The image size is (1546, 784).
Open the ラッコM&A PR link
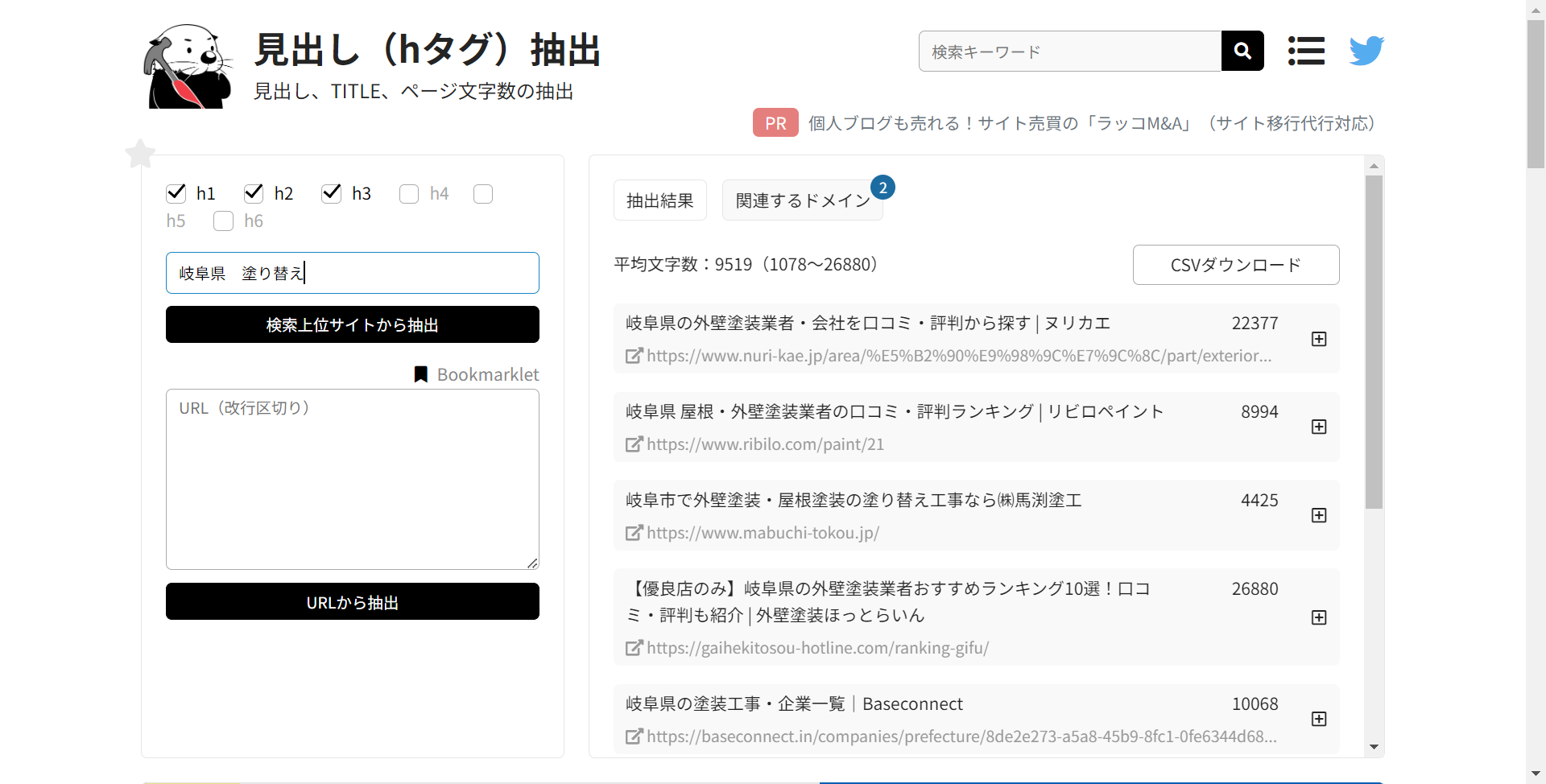(x=1091, y=123)
